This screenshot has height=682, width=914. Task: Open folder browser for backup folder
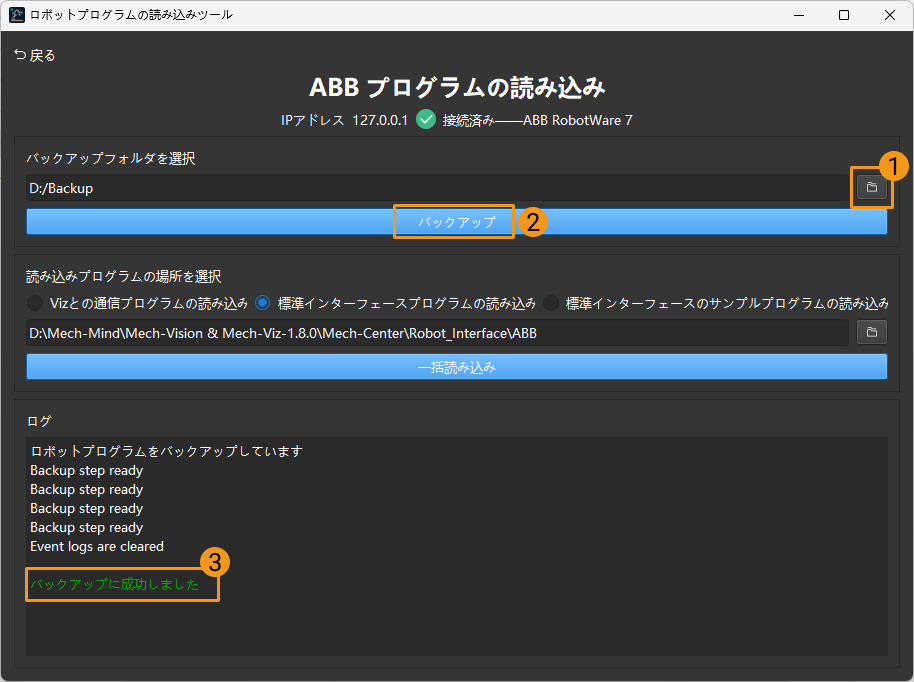[x=871, y=187]
